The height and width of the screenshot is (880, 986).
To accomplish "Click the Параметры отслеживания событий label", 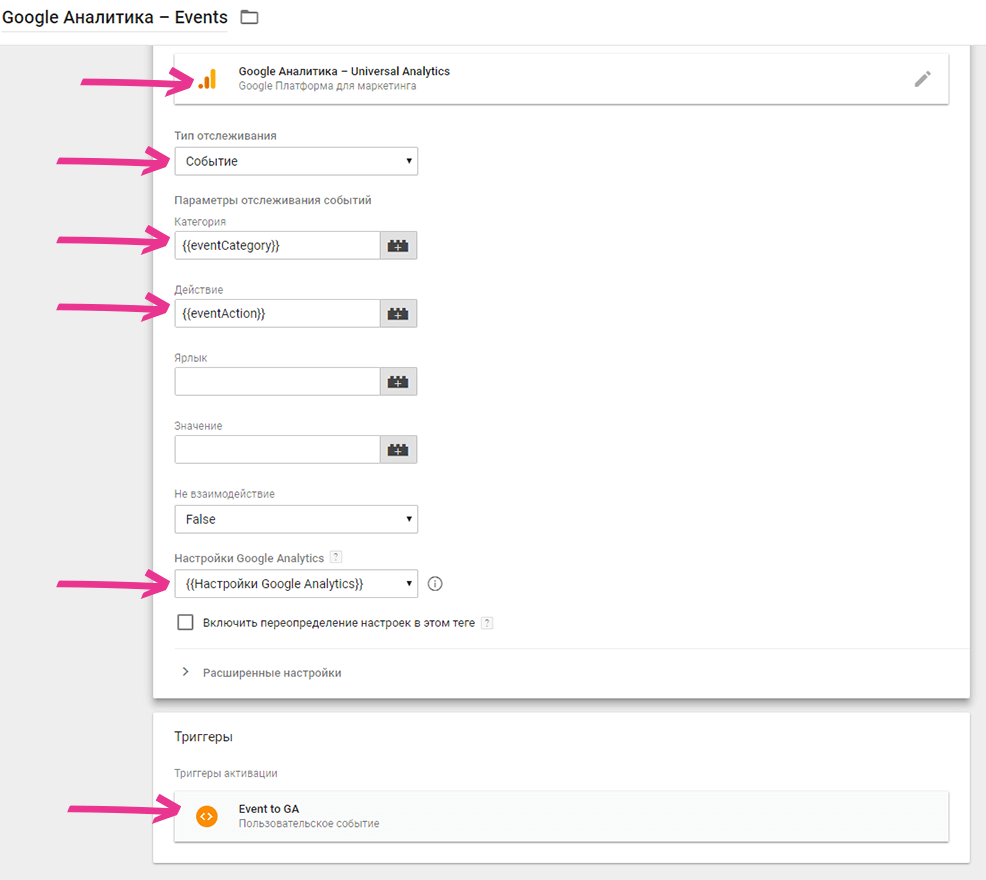I will click(273, 200).
